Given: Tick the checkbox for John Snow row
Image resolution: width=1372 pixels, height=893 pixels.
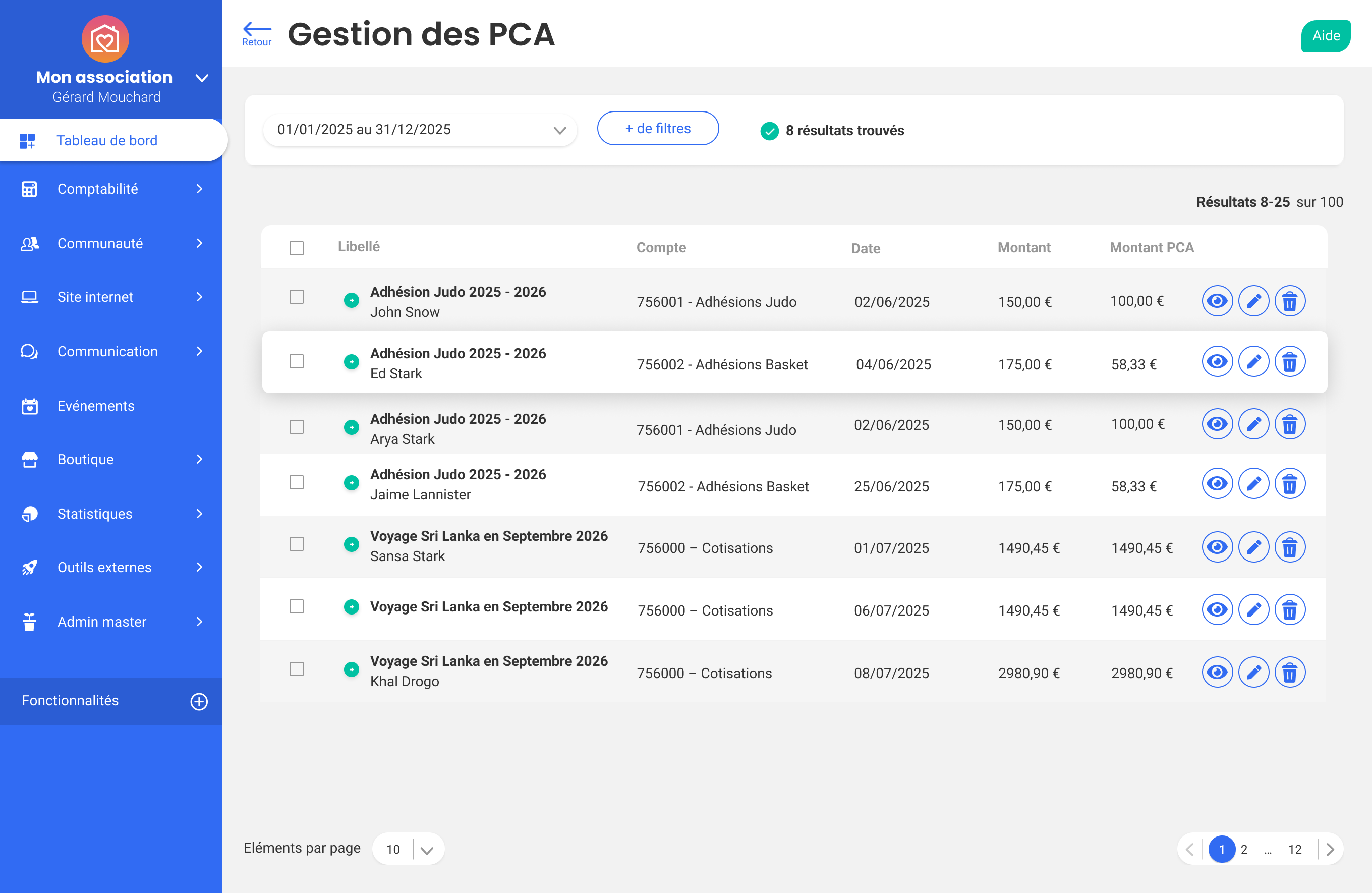Looking at the screenshot, I should tap(296, 297).
